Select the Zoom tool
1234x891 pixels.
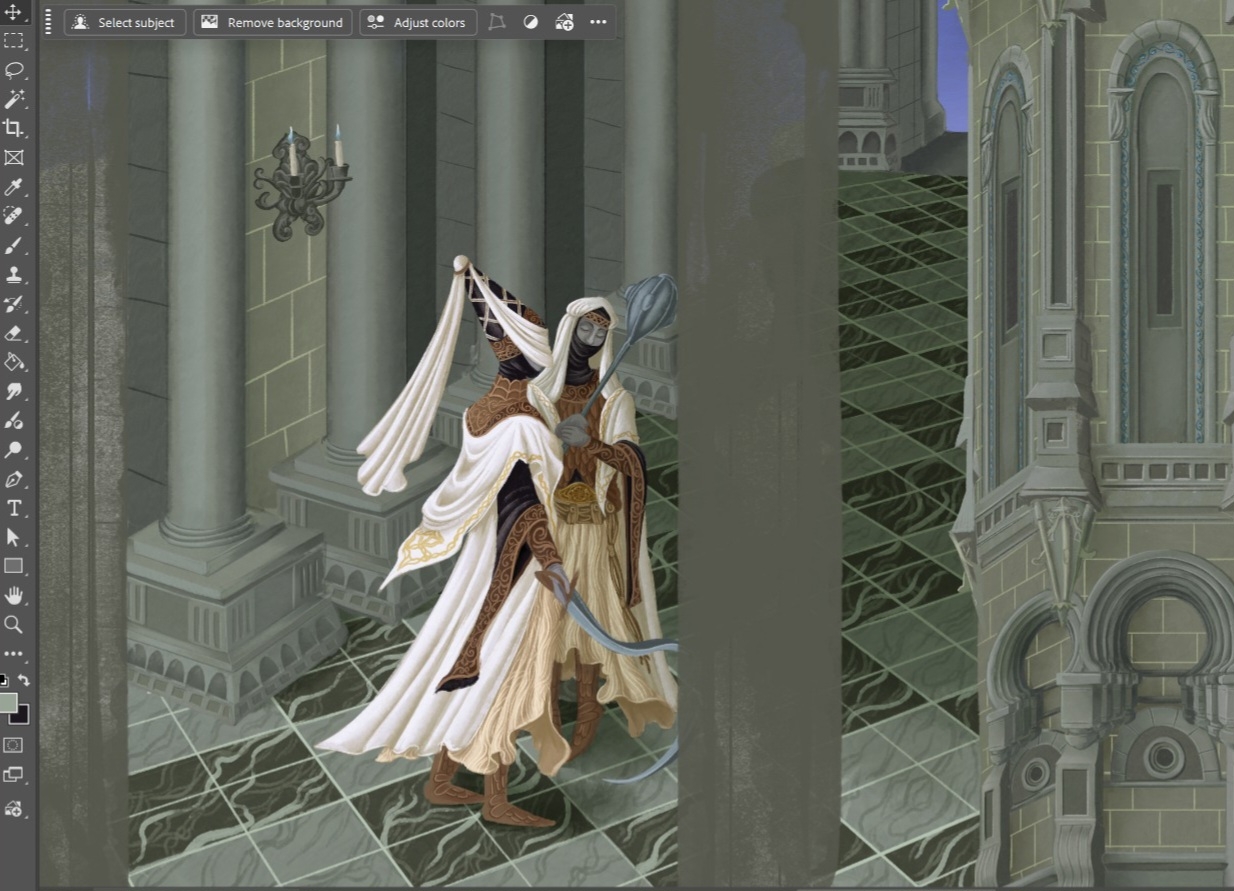[x=14, y=625]
